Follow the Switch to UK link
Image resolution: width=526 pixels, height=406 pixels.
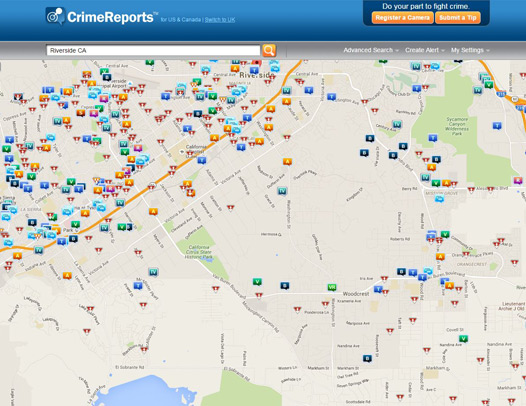coord(220,19)
